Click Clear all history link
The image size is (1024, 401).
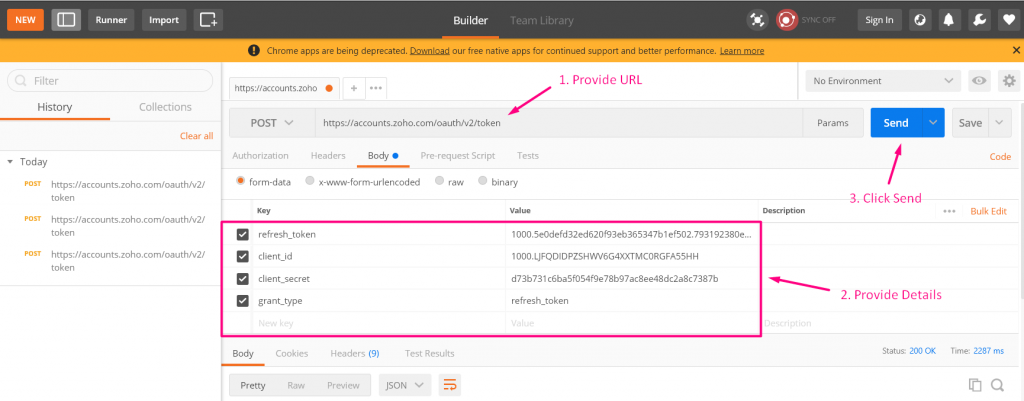pos(197,136)
